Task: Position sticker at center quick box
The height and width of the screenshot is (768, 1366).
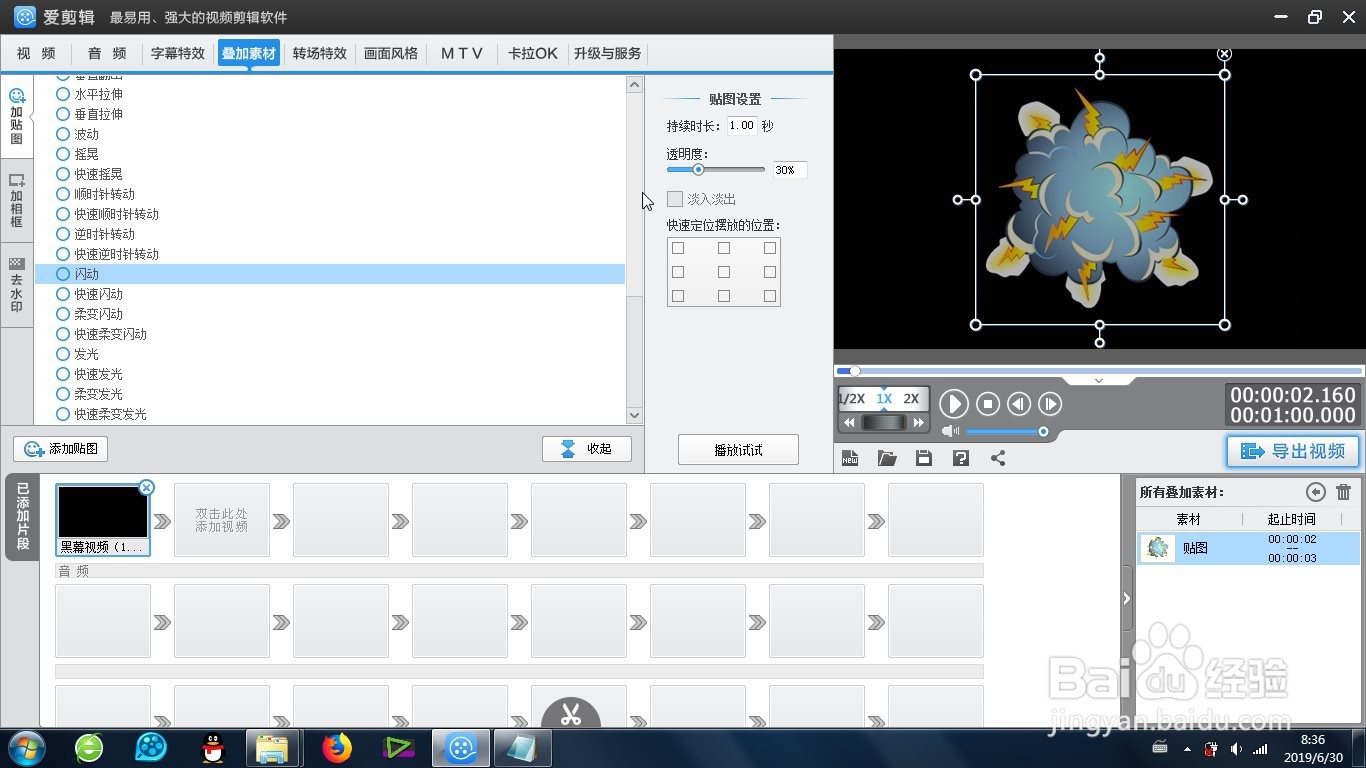Action: 724,272
